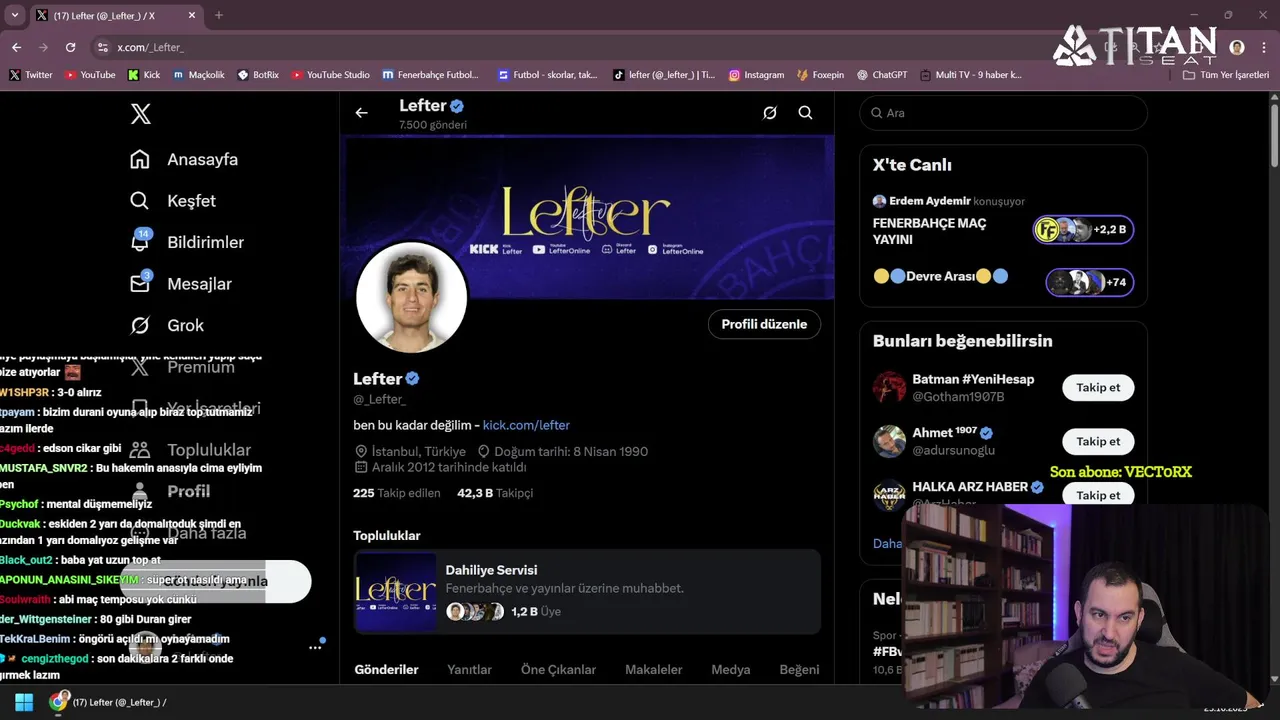Image resolution: width=1280 pixels, height=720 pixels.
Task: Click the search icon in profile header
Action: coord(805,113)
